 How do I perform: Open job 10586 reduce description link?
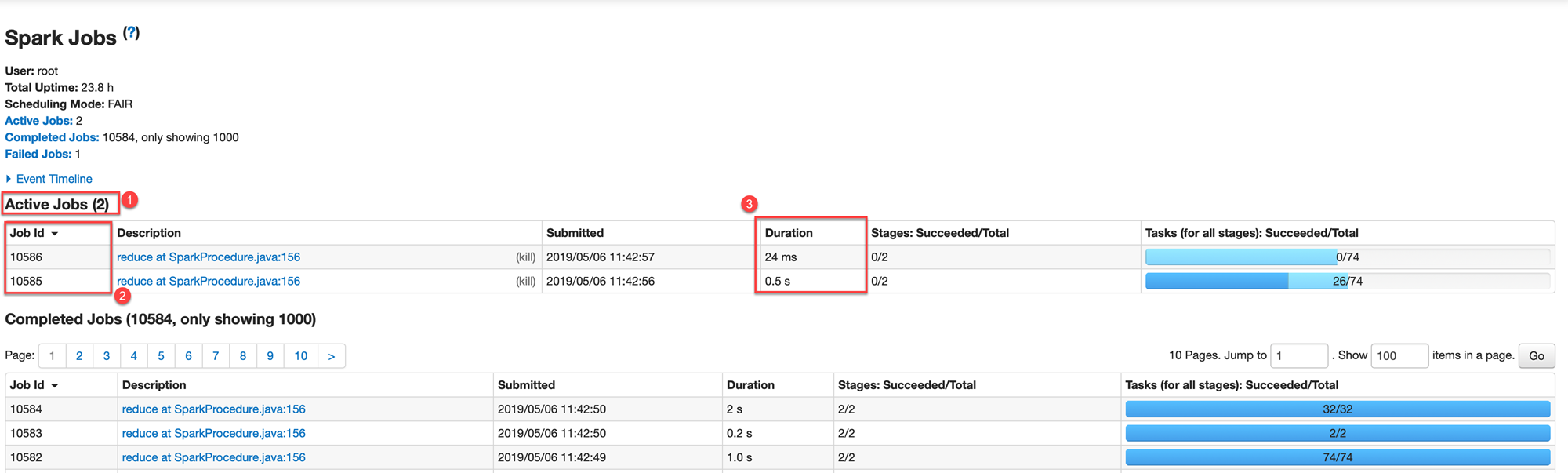209,257
